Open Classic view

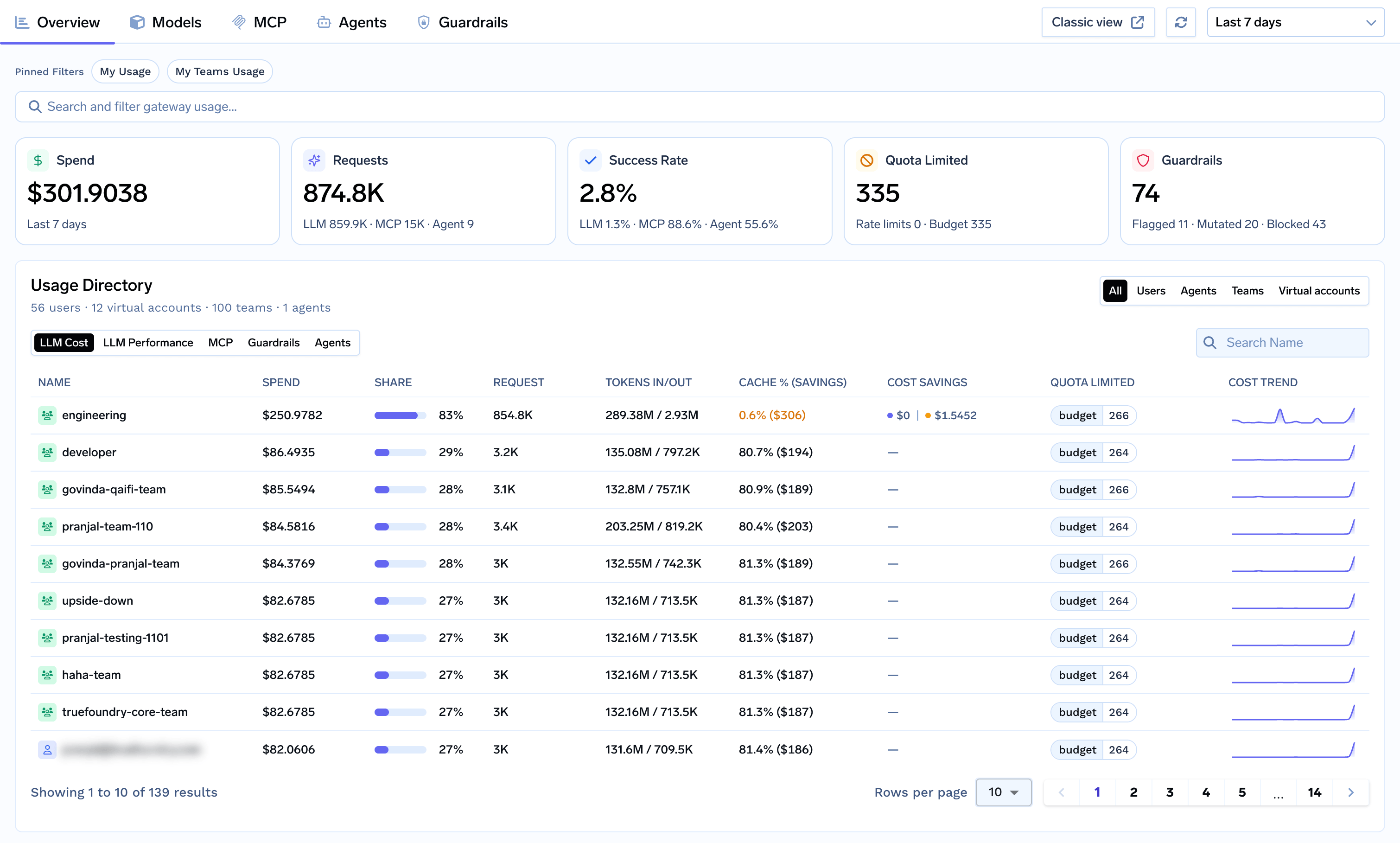pyautogui.click(x=1098, y=22)
